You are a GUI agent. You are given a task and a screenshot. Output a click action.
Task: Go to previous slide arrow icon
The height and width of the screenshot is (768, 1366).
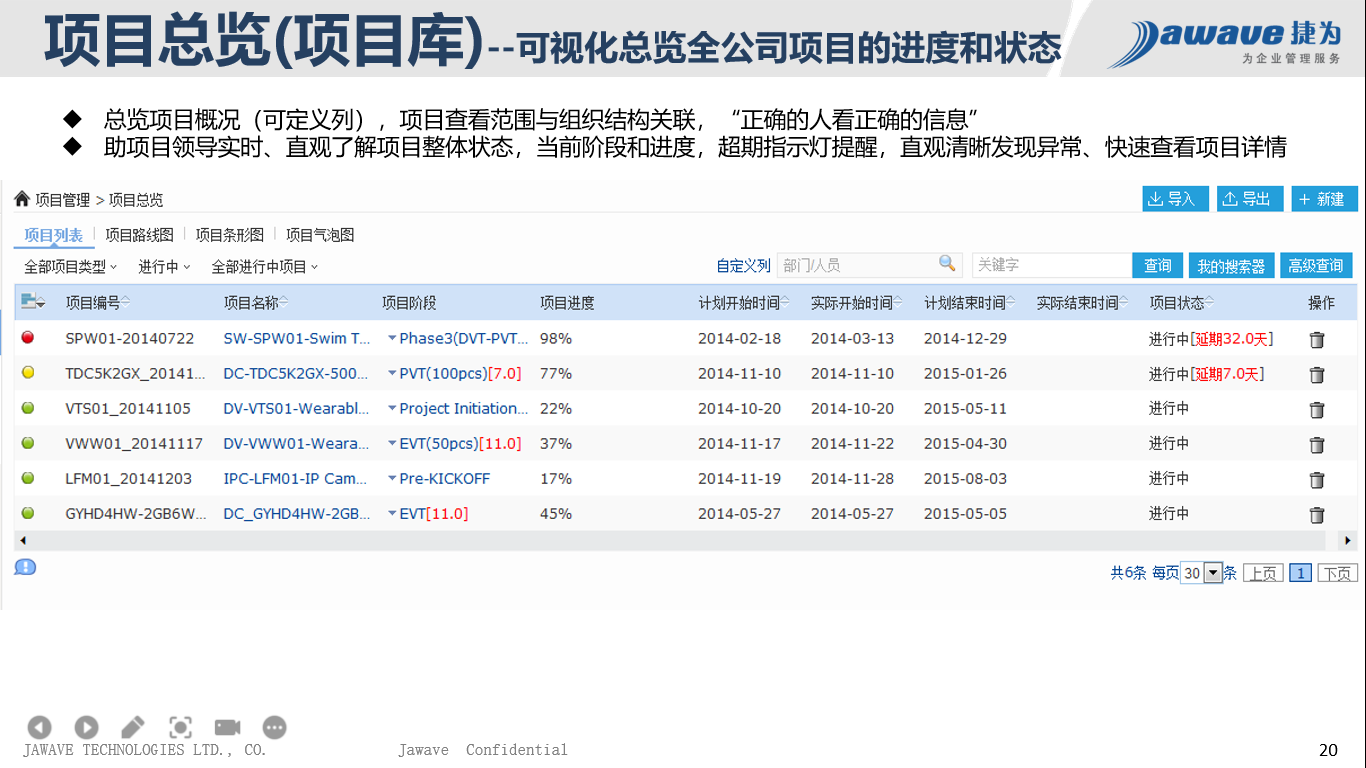(39, 727)
